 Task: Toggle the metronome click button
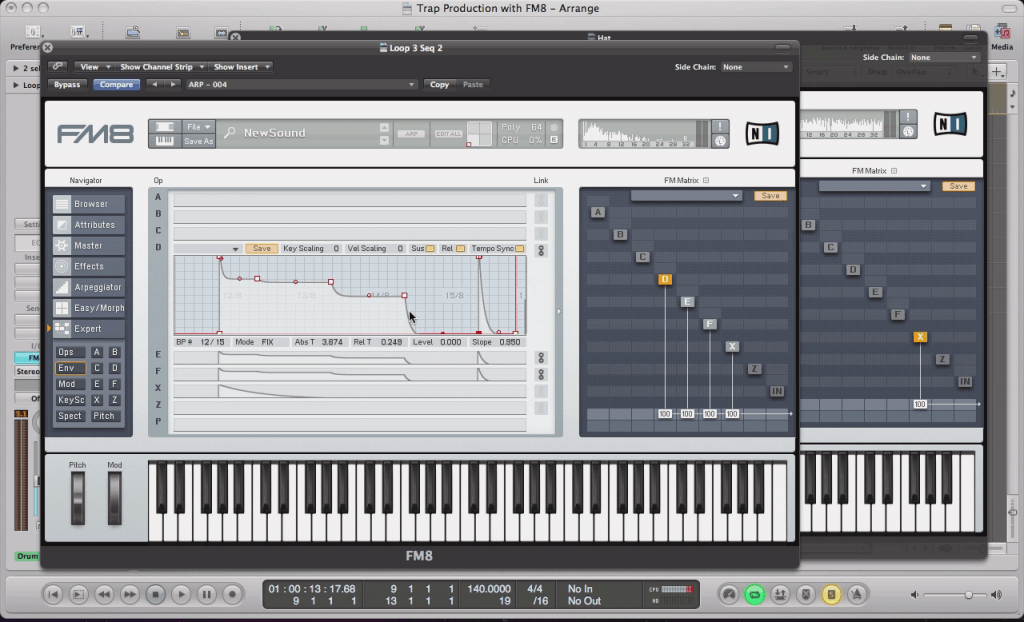pyautogui.click(x=857, y=595)
